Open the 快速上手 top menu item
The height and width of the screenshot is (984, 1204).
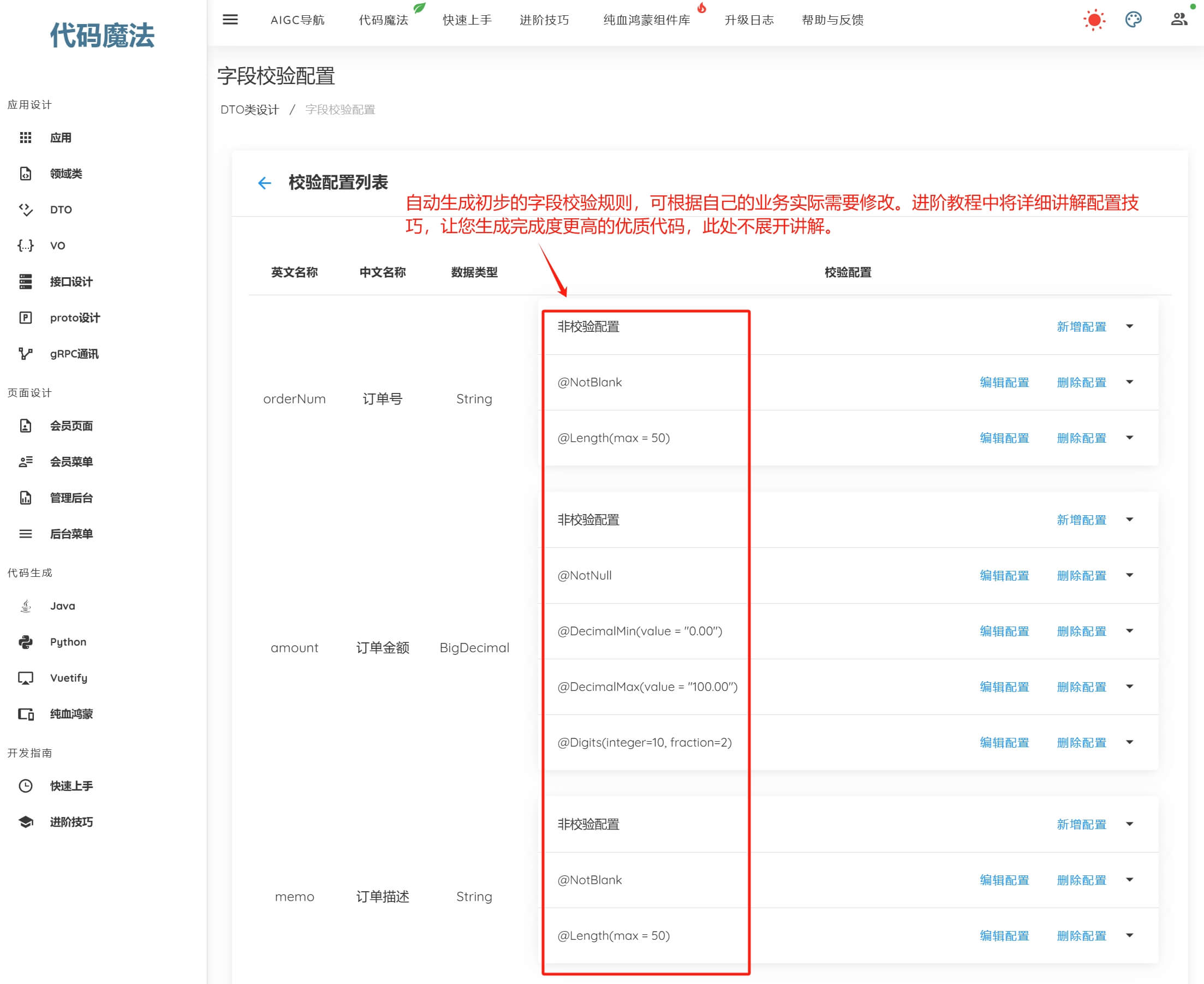click(x=467, y=20)
